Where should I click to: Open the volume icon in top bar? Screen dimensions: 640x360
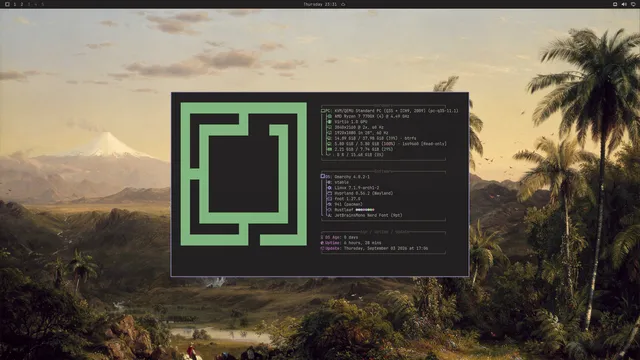click(x=624, y=4)
